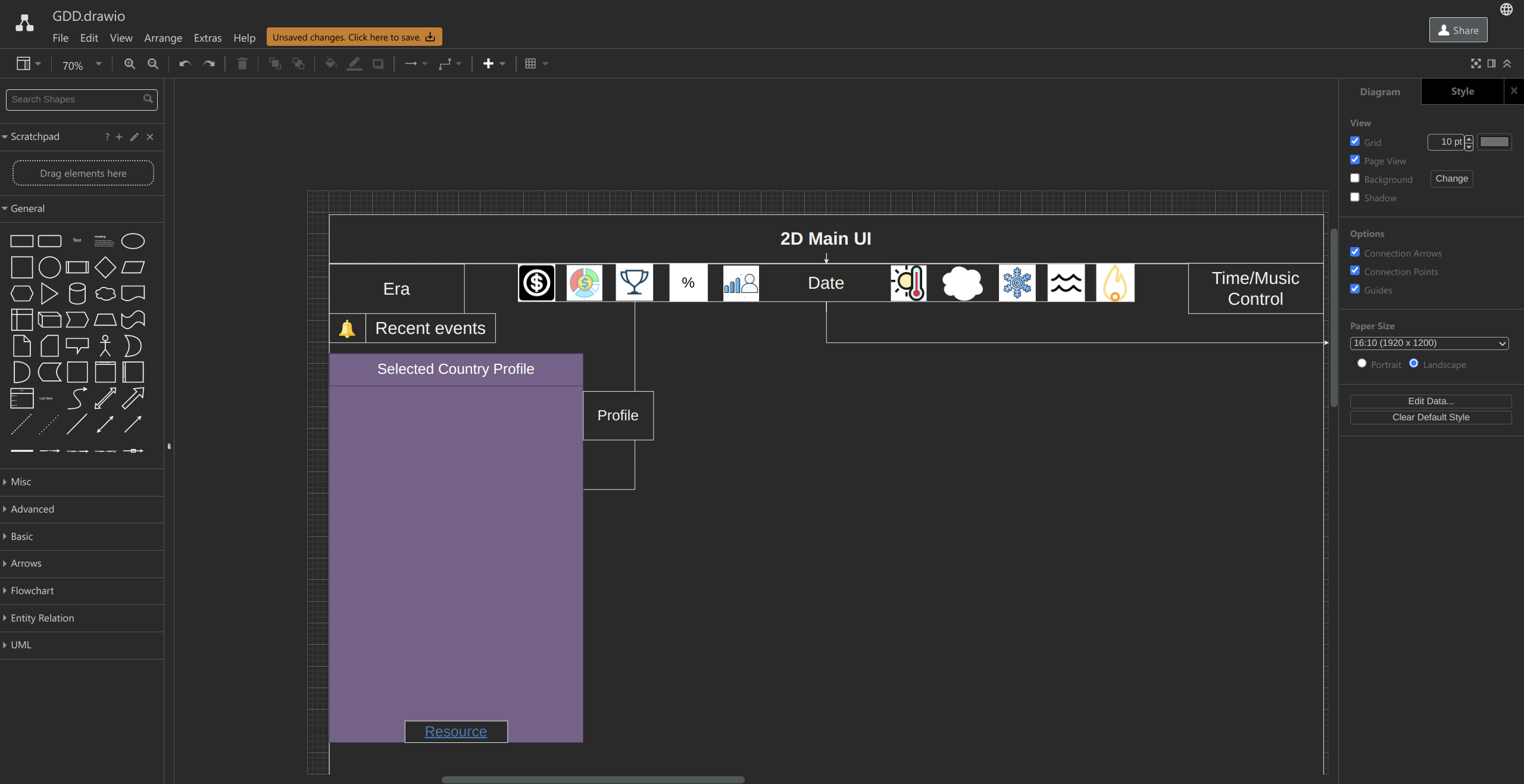Click the fullscreen icon at top right
Viewport: 1524px width, 784px height.
pos(1476,64)
